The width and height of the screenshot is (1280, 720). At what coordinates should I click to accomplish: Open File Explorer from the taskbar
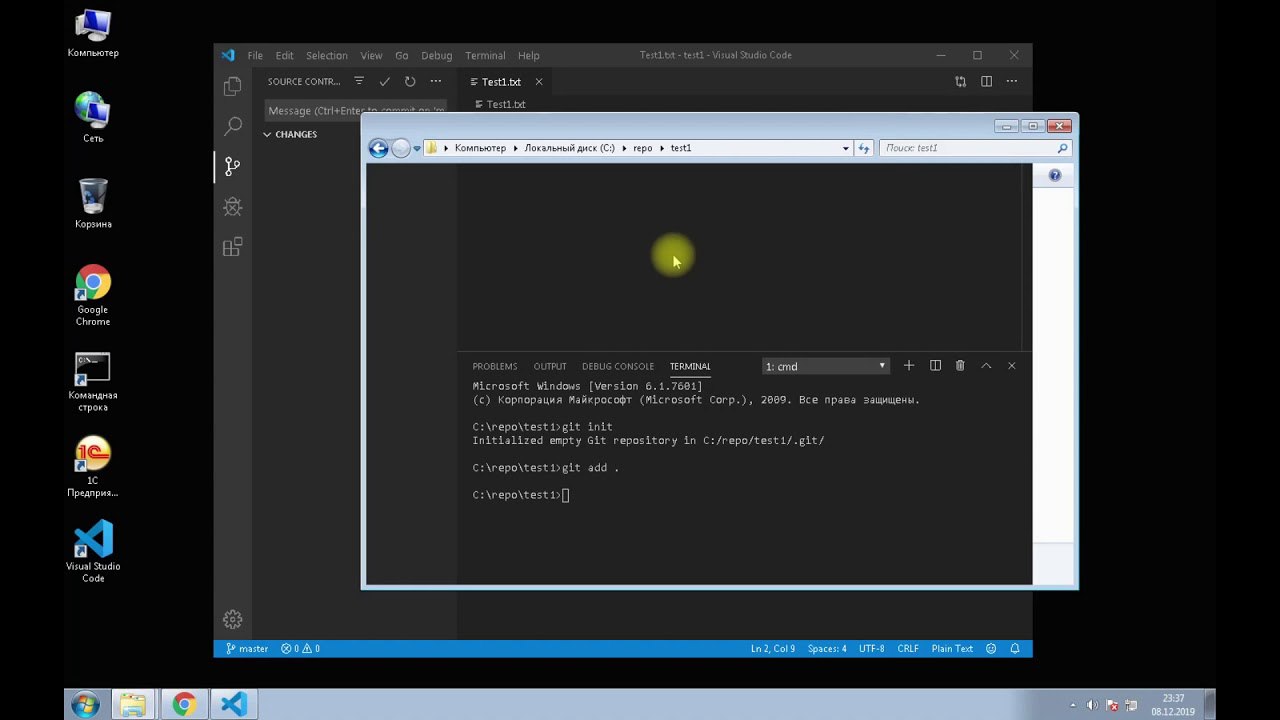pyautogui.click(x=133, y=704)
